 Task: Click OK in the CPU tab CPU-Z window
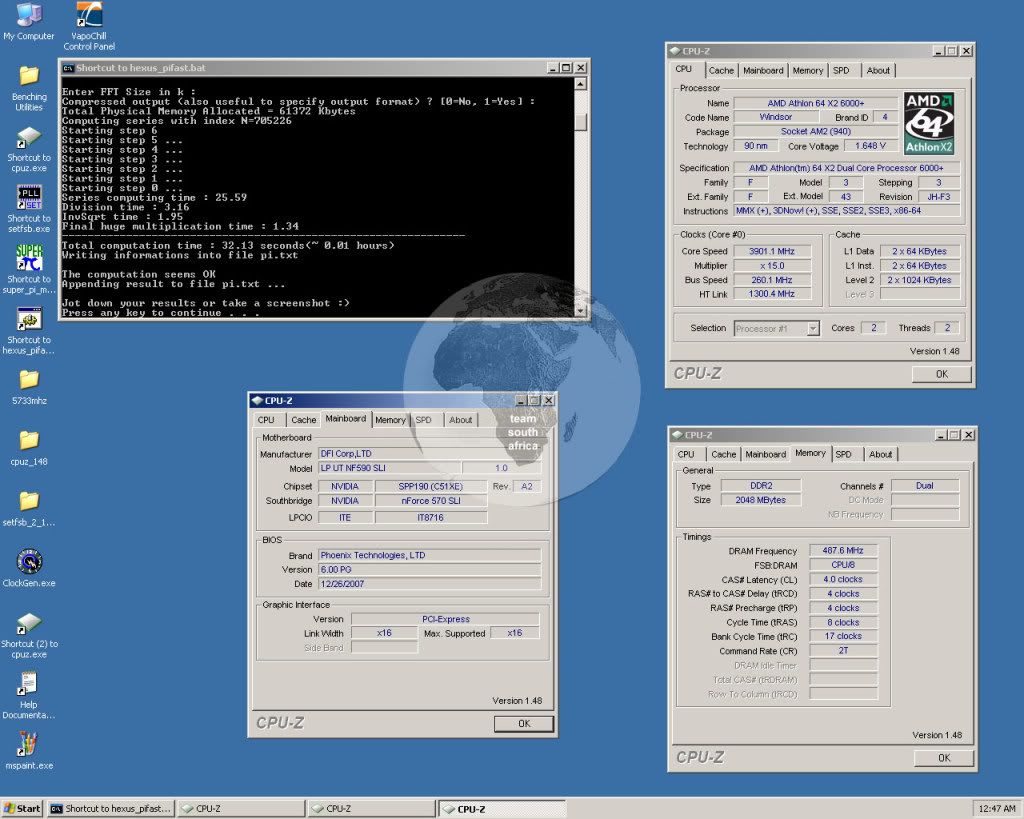click(x=941, y=374)
